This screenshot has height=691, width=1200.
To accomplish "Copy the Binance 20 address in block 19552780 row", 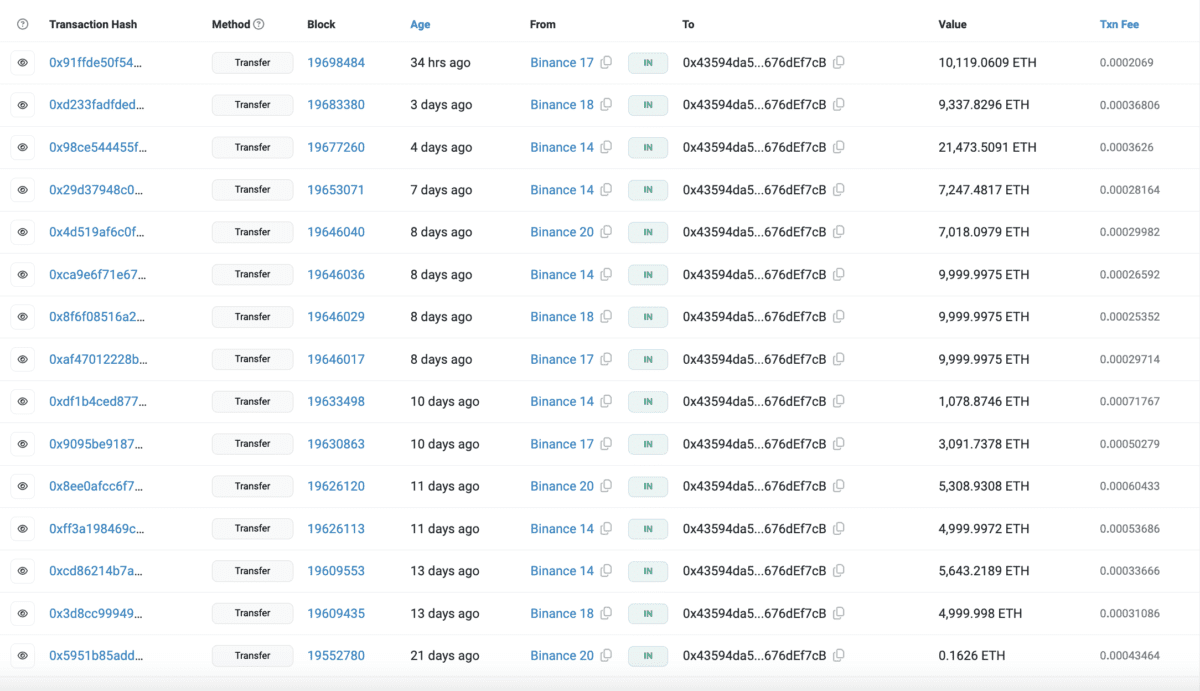I will [x=606, y=656].
